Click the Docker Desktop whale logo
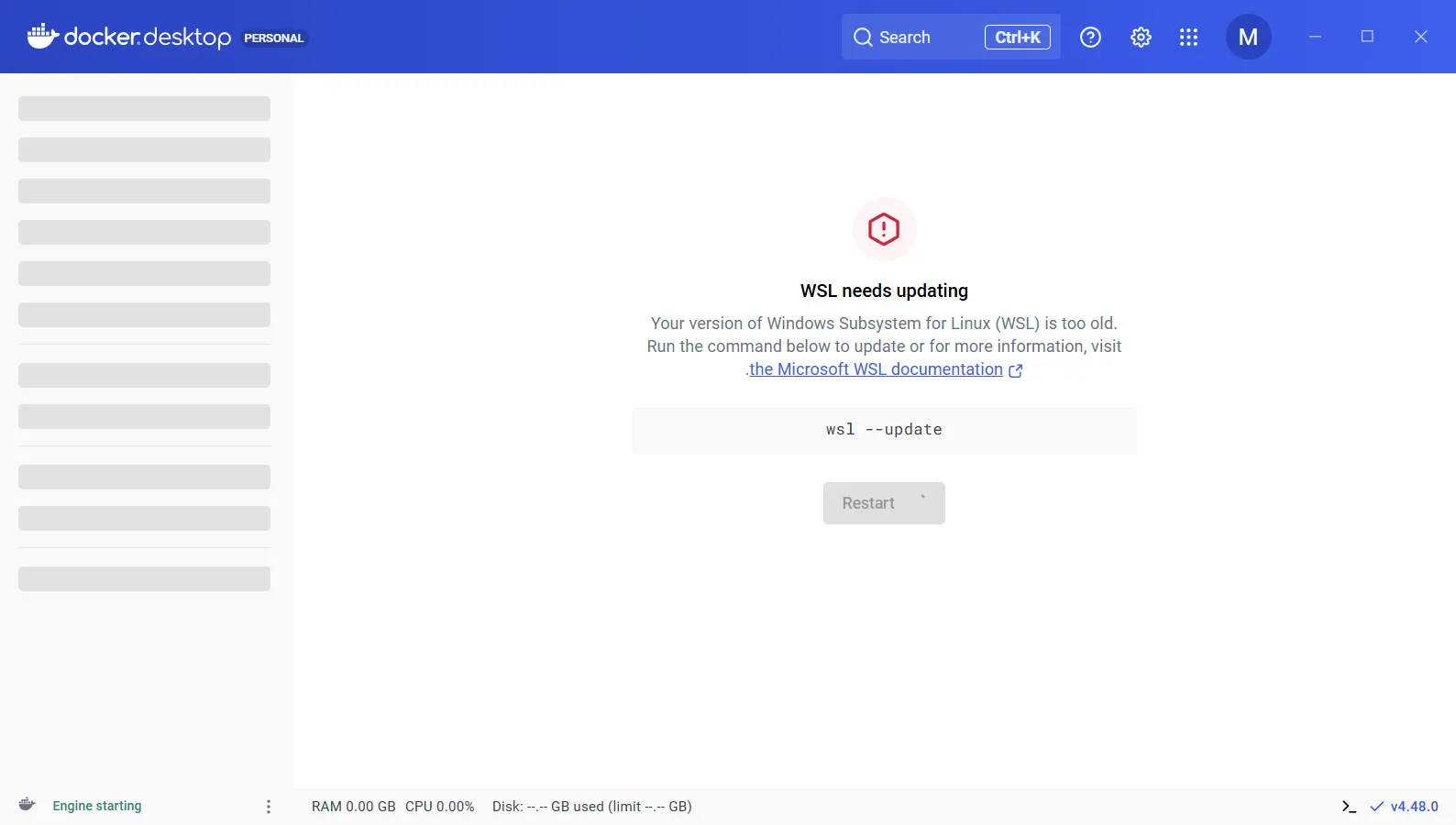1456x825 pixels. click(x=42, y=37)
